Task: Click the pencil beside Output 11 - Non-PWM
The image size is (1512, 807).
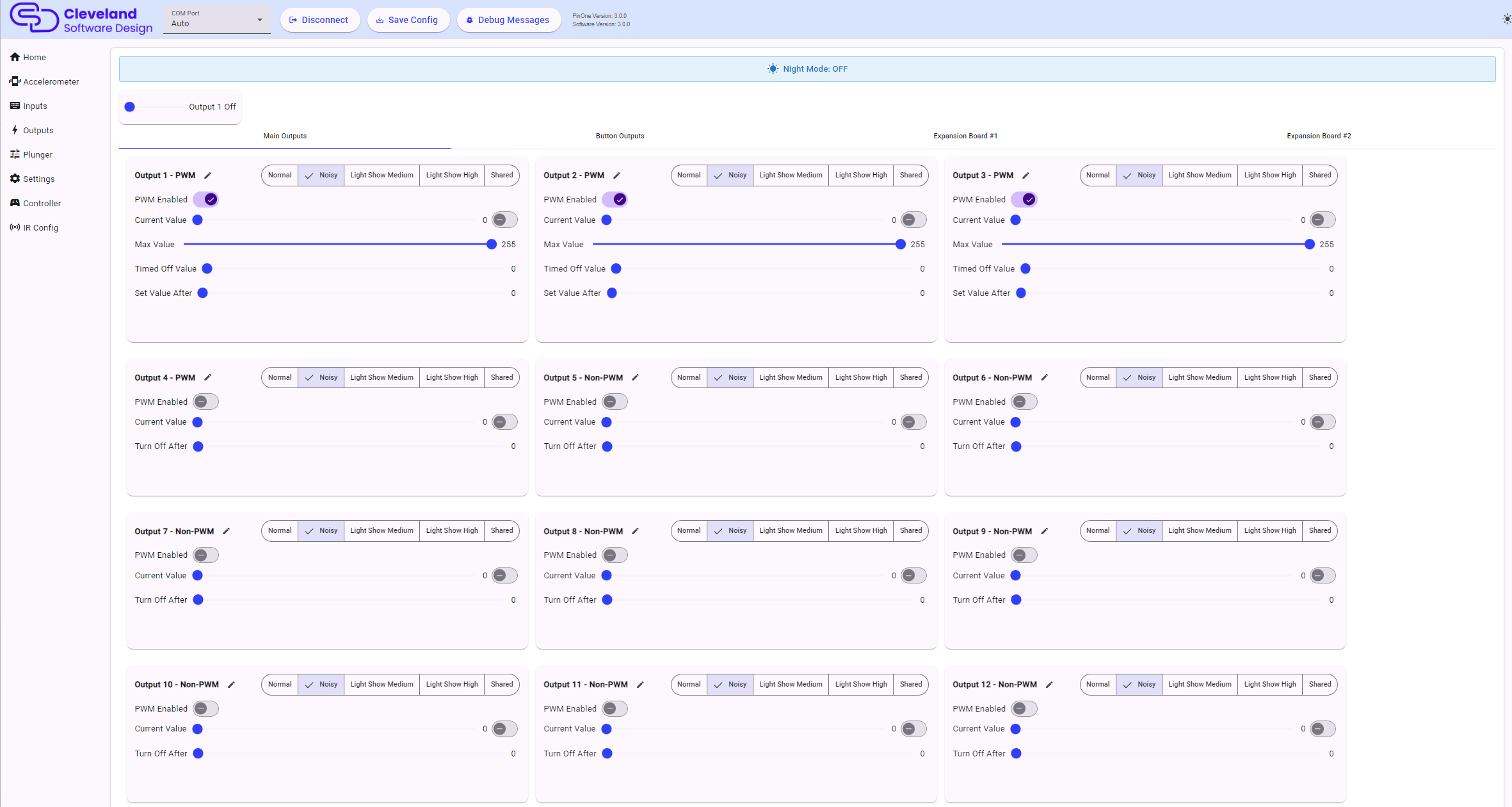Action: pos(640,685)
